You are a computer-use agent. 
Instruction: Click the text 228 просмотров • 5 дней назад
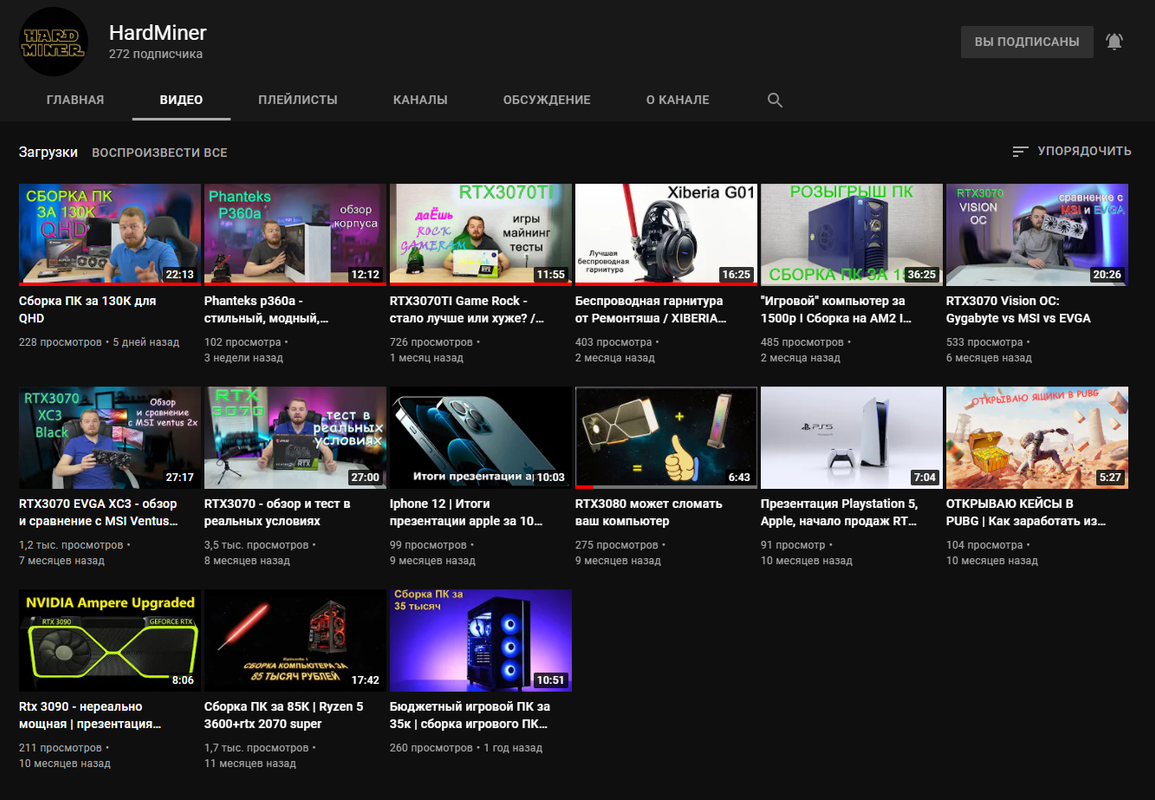[x=99, y=343]
